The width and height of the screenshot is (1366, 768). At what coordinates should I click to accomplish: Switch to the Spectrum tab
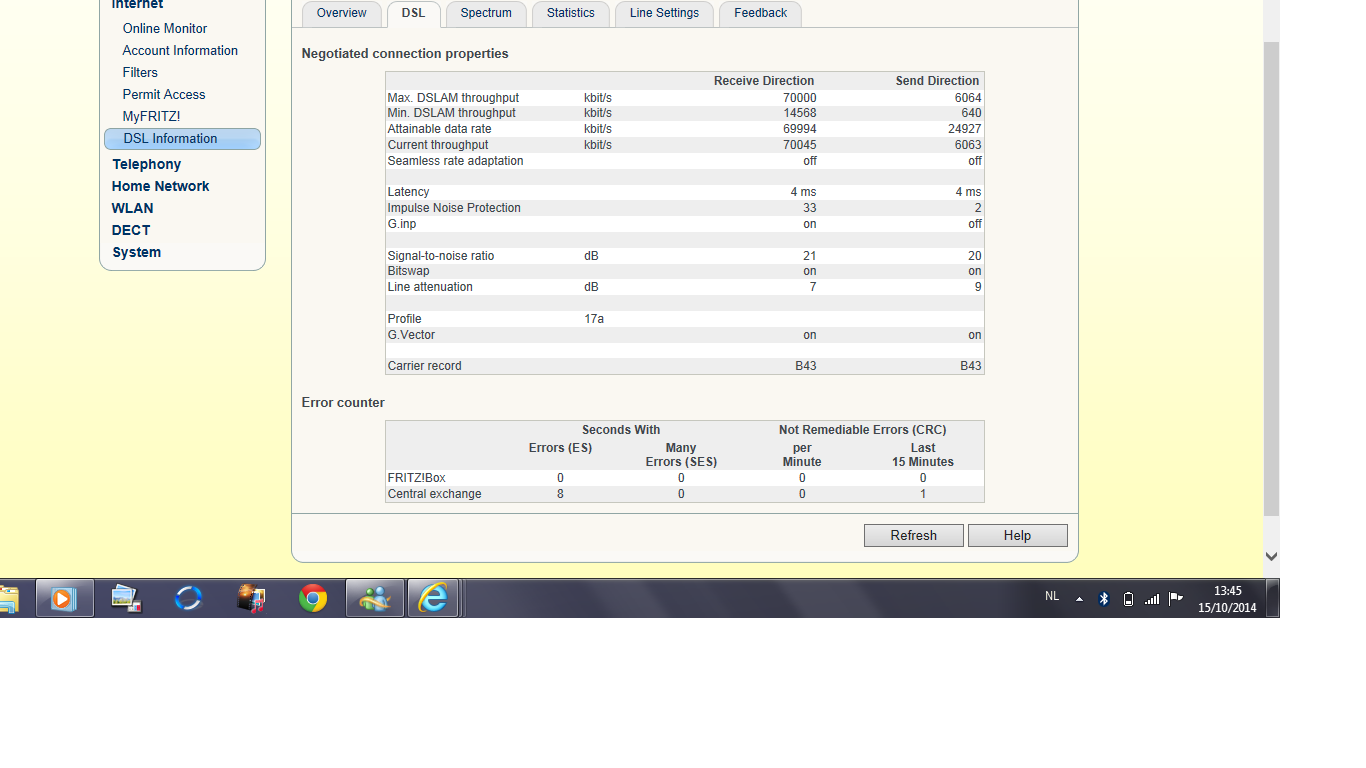486,13
